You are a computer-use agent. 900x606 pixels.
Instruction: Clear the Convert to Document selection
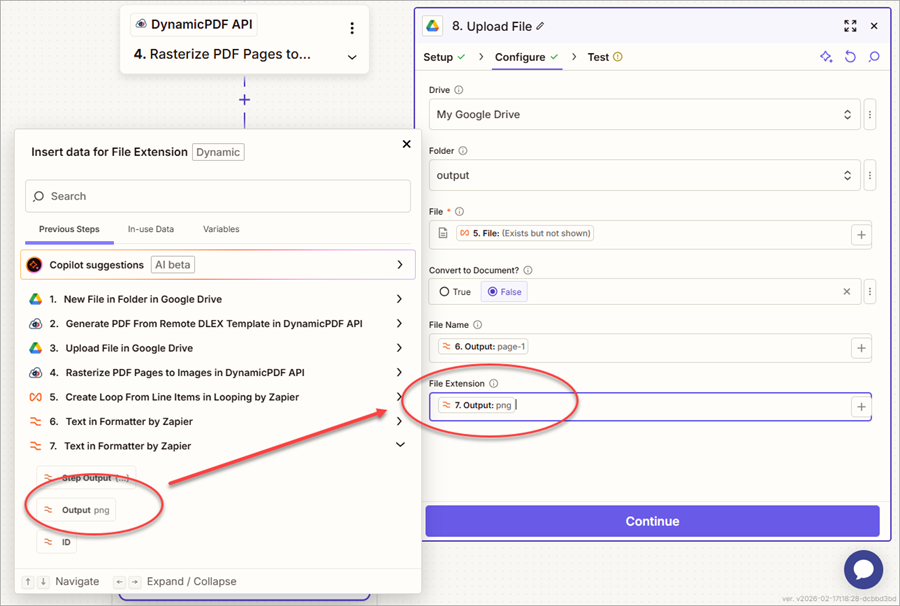click(847, 292)
